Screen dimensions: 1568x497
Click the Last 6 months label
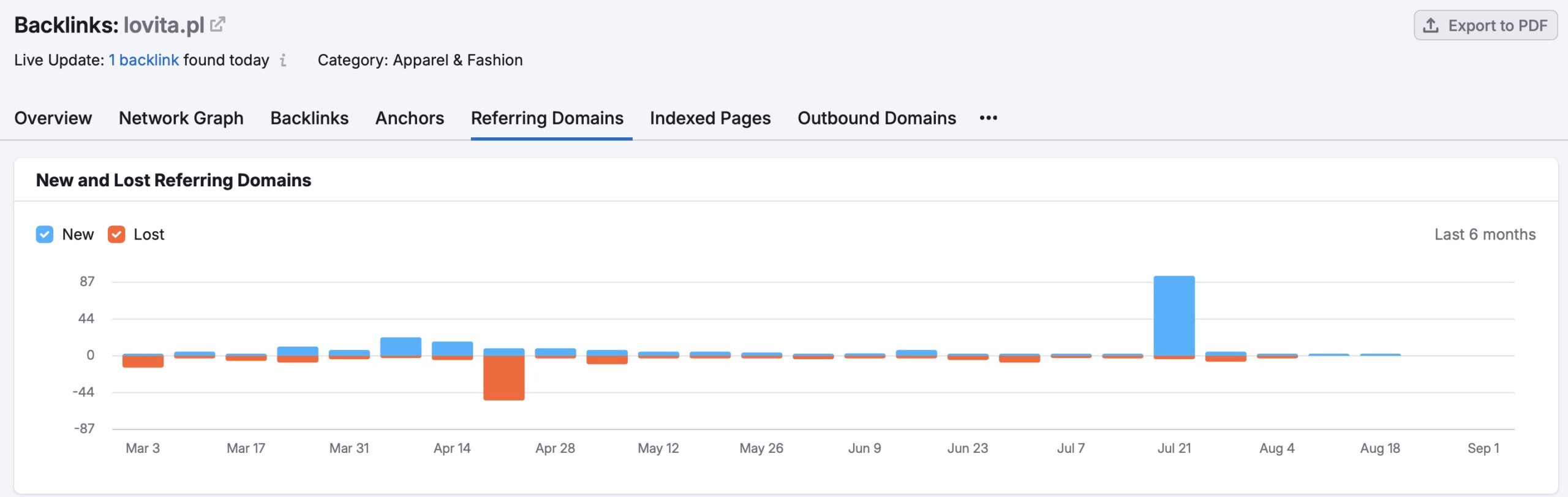coord(1485,234)
